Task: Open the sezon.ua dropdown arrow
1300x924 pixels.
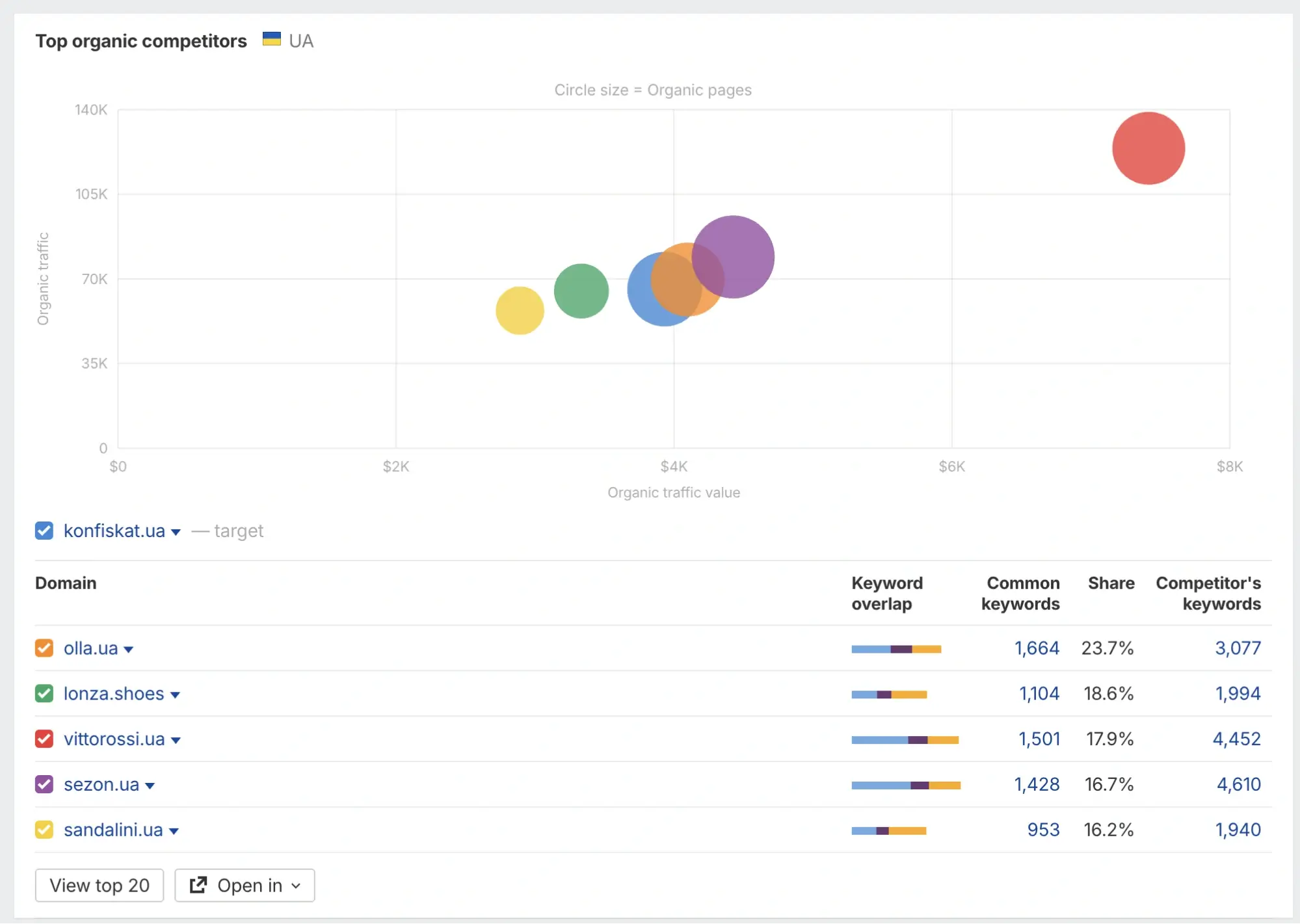Action: [x=150, y=786]
